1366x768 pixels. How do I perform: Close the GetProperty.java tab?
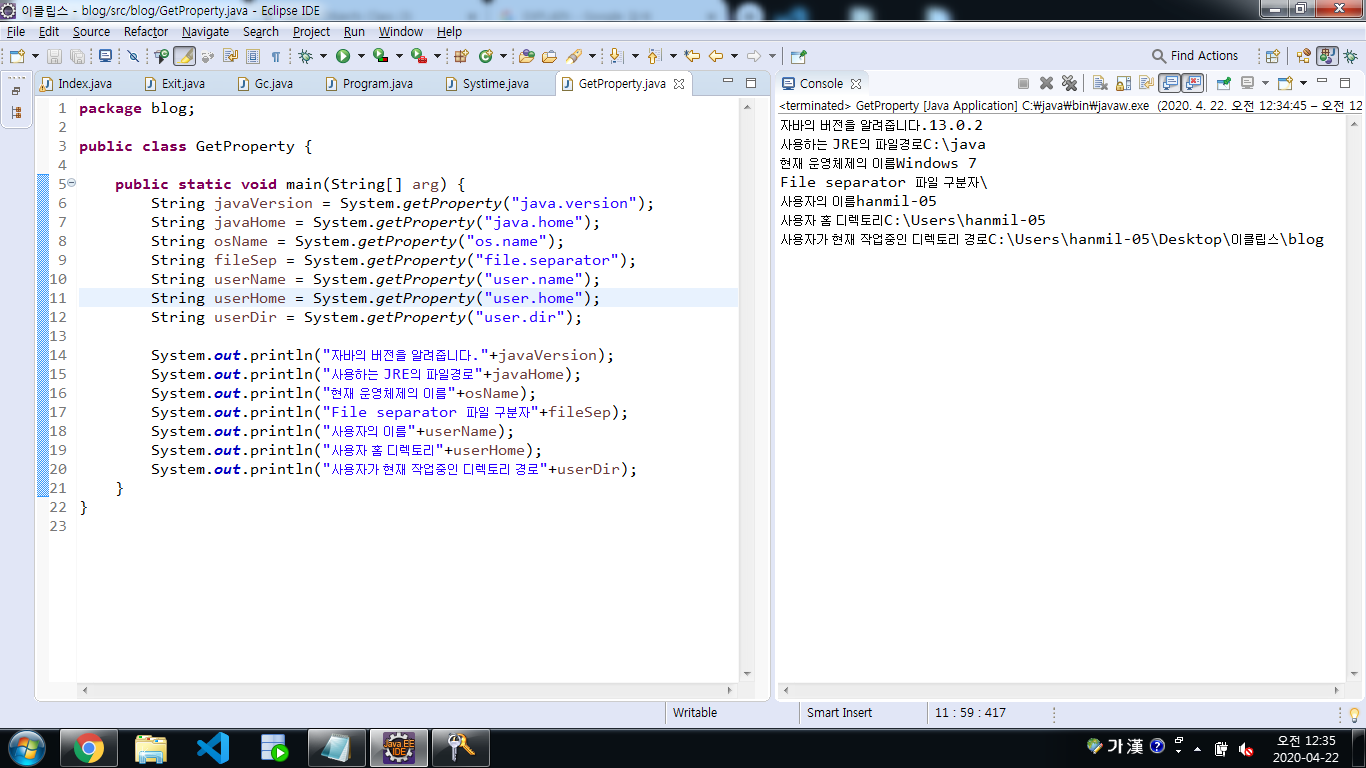pyautogui.click(x=678, y=84)
